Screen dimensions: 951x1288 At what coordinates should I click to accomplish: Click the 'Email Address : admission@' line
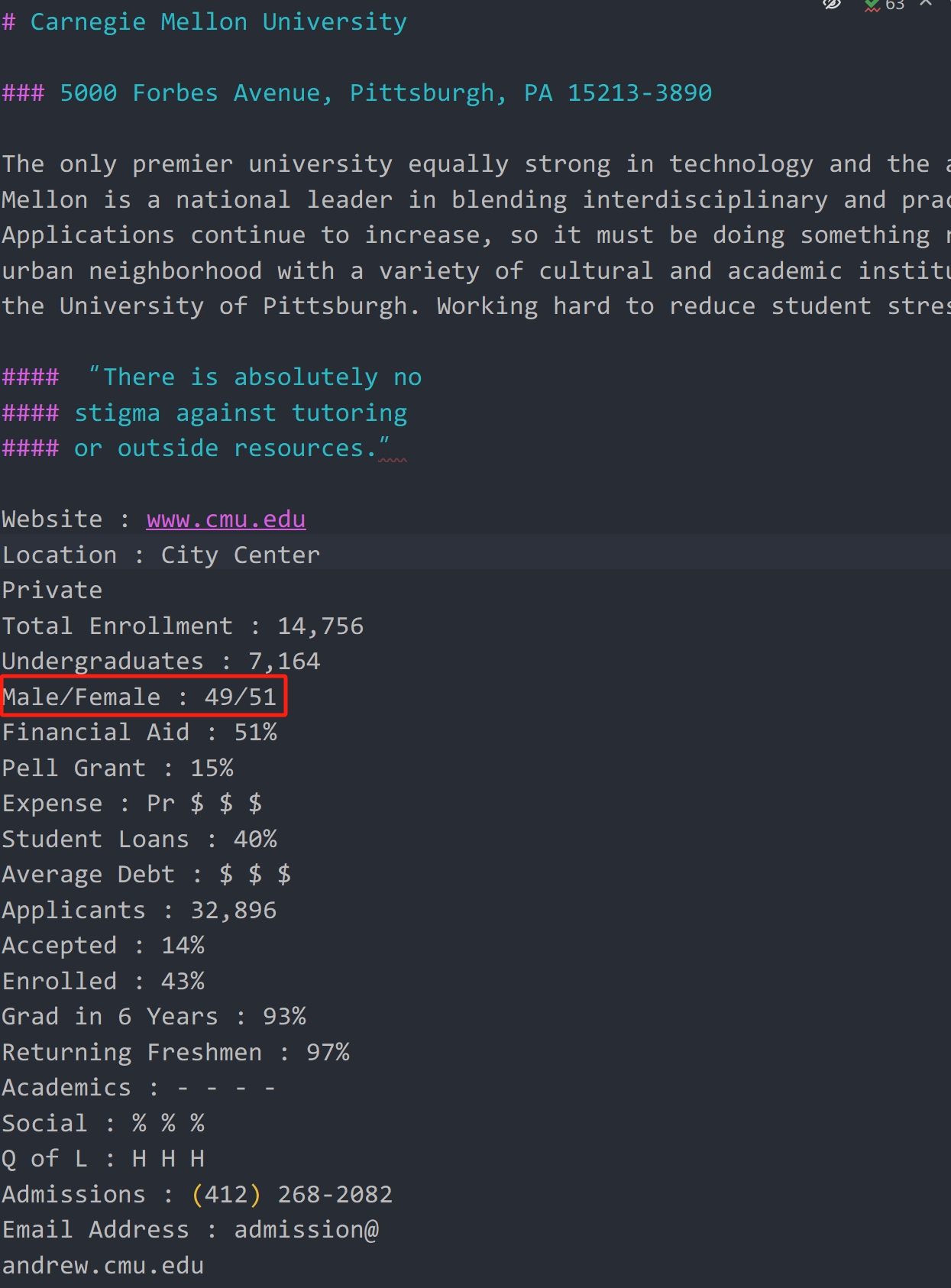click(190, 1230)
